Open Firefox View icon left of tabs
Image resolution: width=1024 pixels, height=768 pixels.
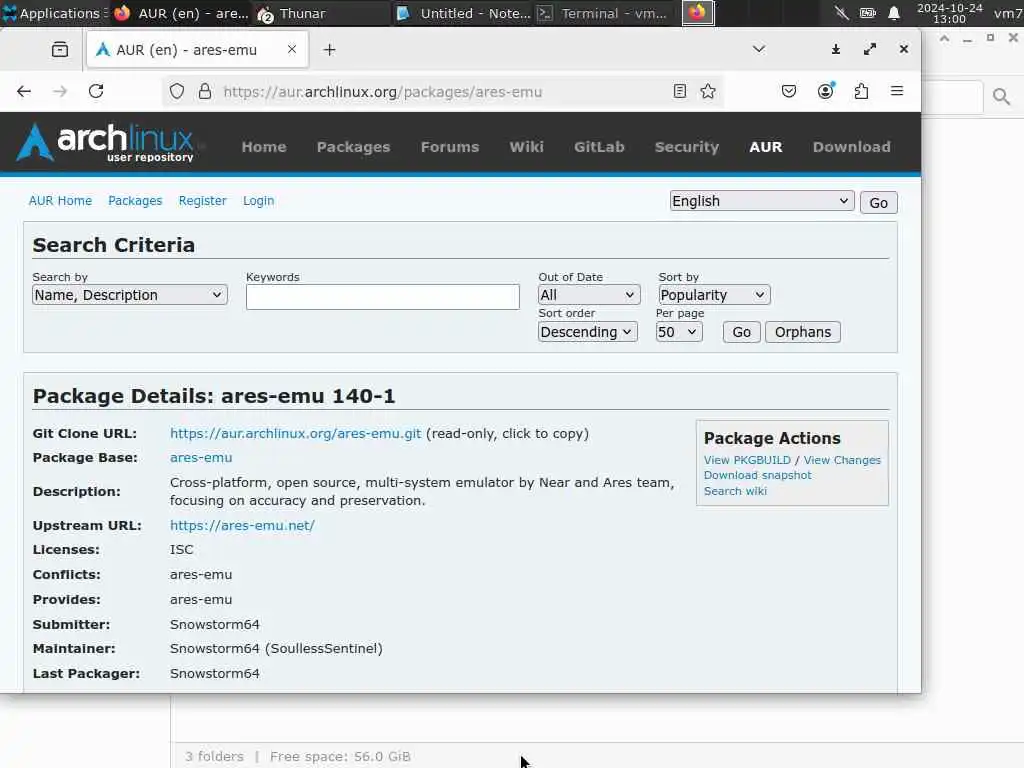click(x=60, y=49)
